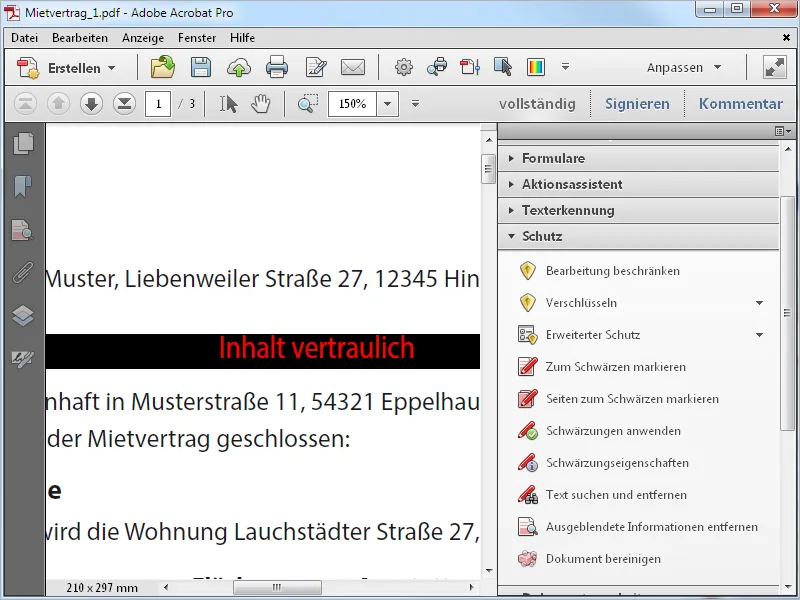Switch to the Kommentar pane
This screenshot has height=600, width=800.
point(740,104)
